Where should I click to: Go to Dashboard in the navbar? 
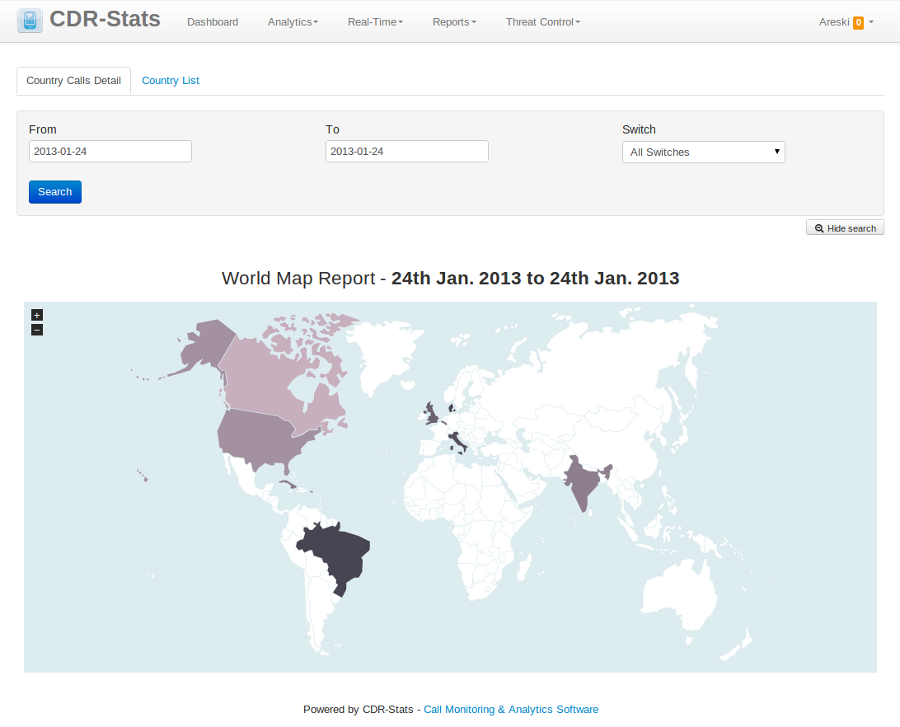tap(212, 22)
